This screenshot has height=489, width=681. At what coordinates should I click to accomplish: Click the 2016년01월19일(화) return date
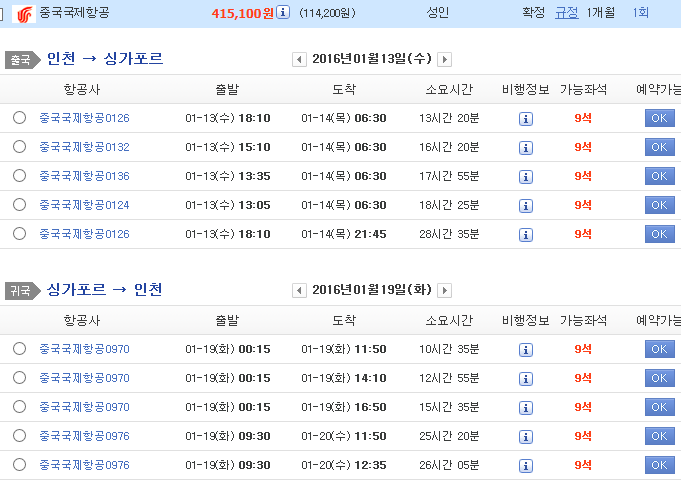[372, 290]
